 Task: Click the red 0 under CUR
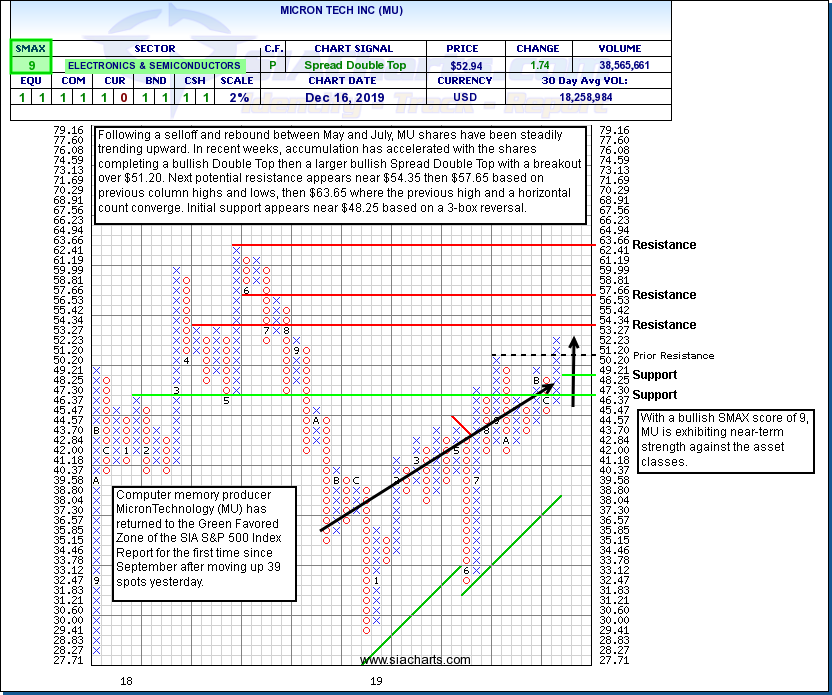[x=120, y=98]
